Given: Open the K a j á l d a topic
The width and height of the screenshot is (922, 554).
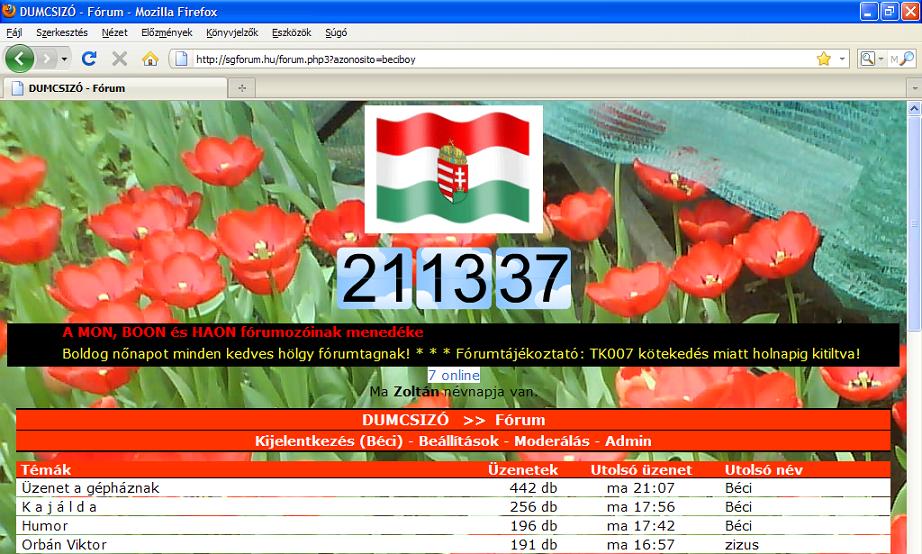Looking at the screenshot, I should click(x=59, y=507).
